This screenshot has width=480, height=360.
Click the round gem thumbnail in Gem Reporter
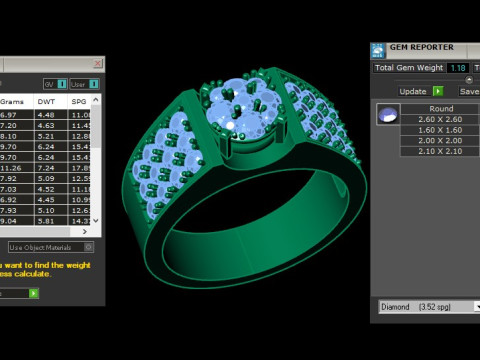click(388, 114)
